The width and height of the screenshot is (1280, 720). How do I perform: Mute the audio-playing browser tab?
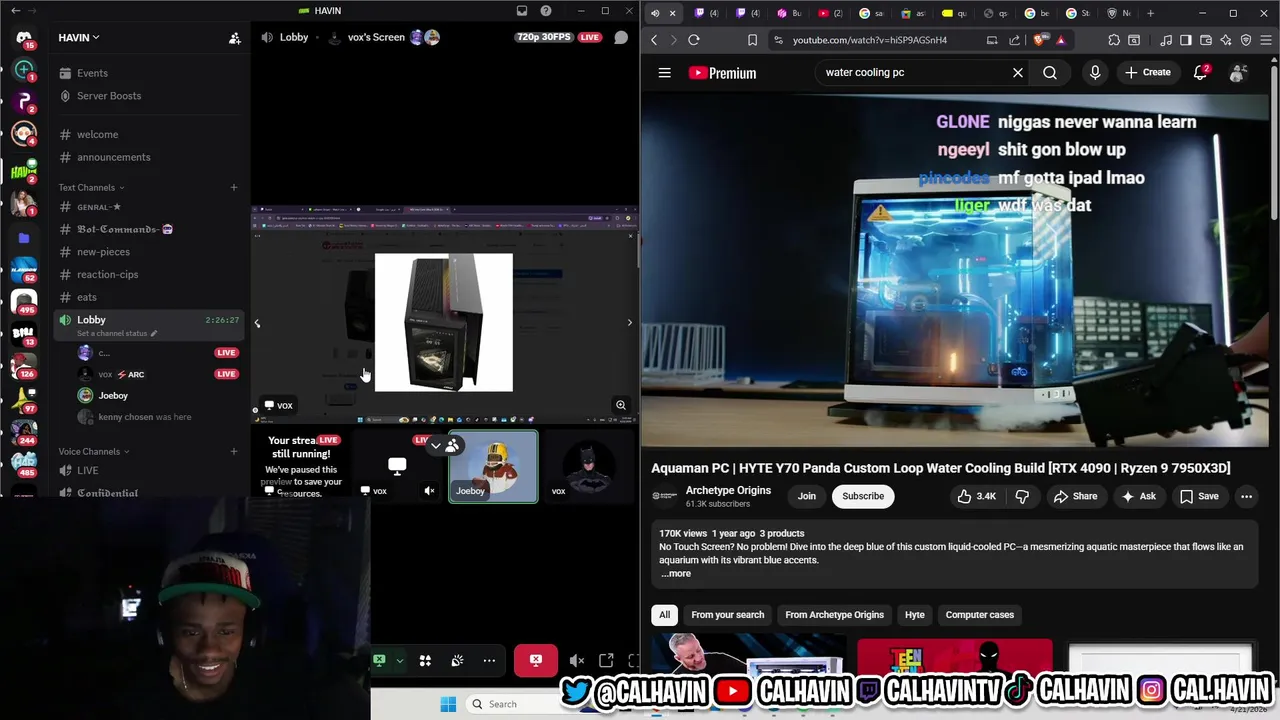[655, 13]
